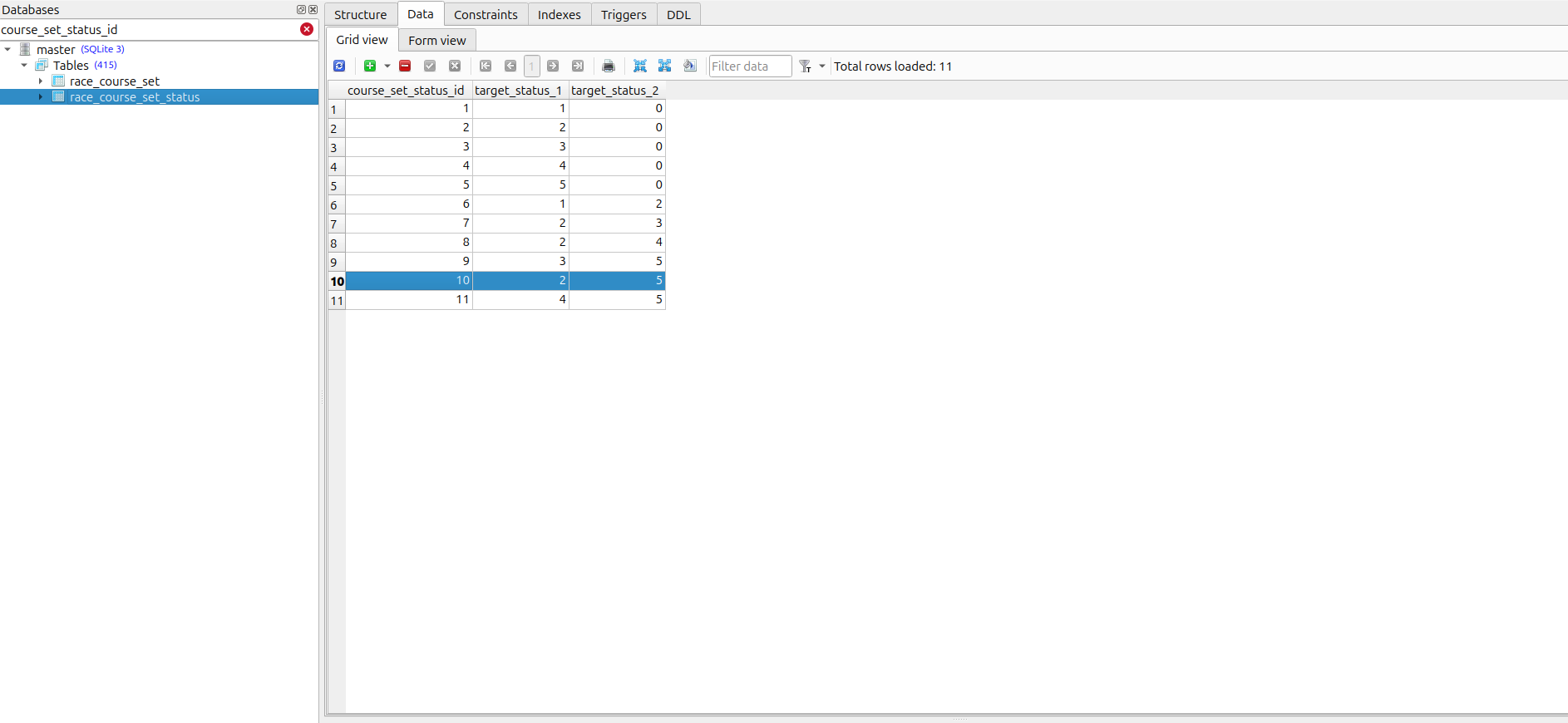Sort by target_status_2 column header
This screenshot has height=723, width=1568.
point(617,91)
